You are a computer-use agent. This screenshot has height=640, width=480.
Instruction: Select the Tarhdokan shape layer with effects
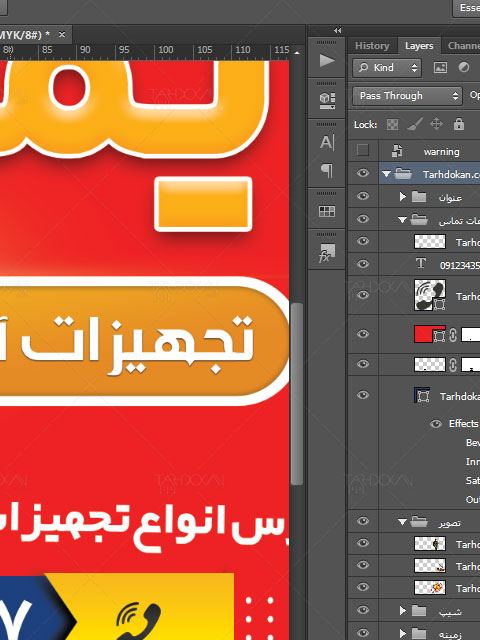coord(421,396)
